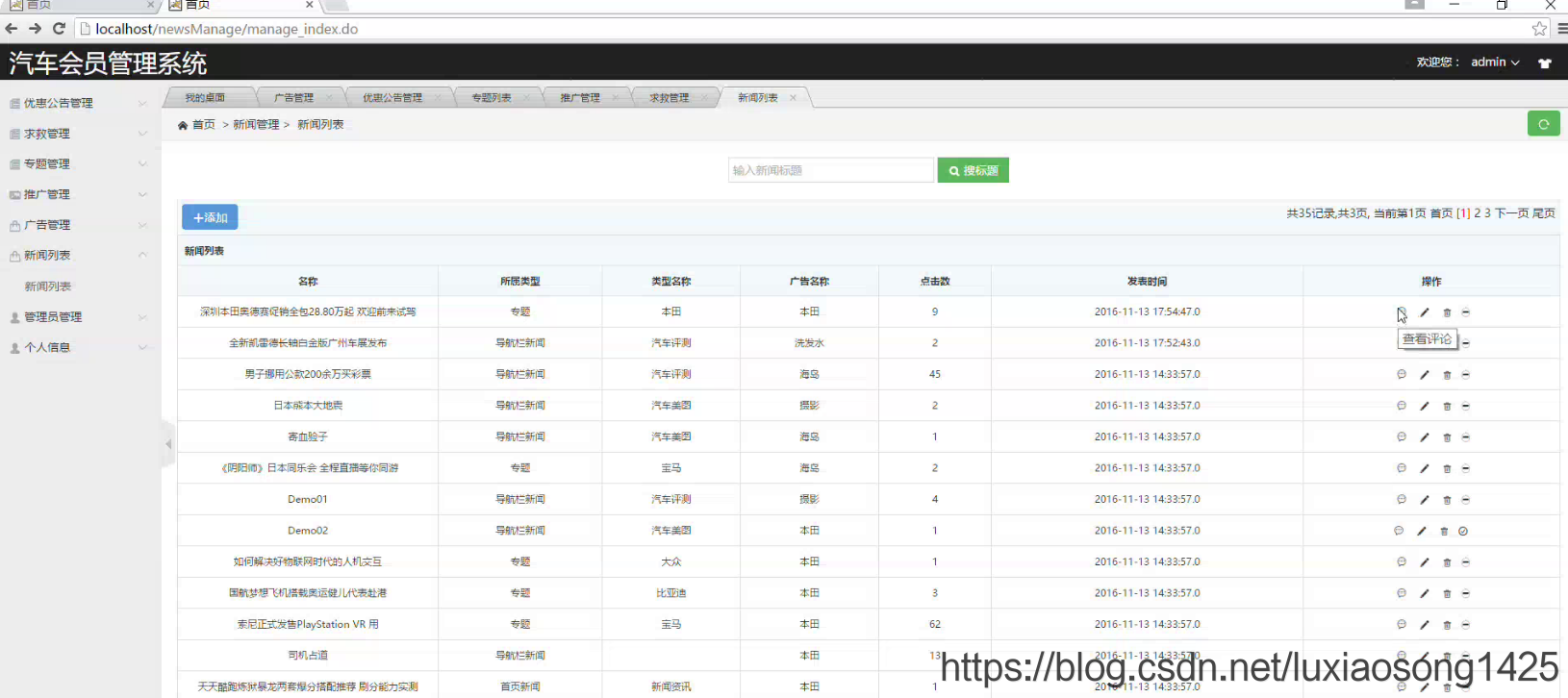Click 新闻管理 in the breadcrumb
Viewport: 1568px width, 698px height.
256,125
